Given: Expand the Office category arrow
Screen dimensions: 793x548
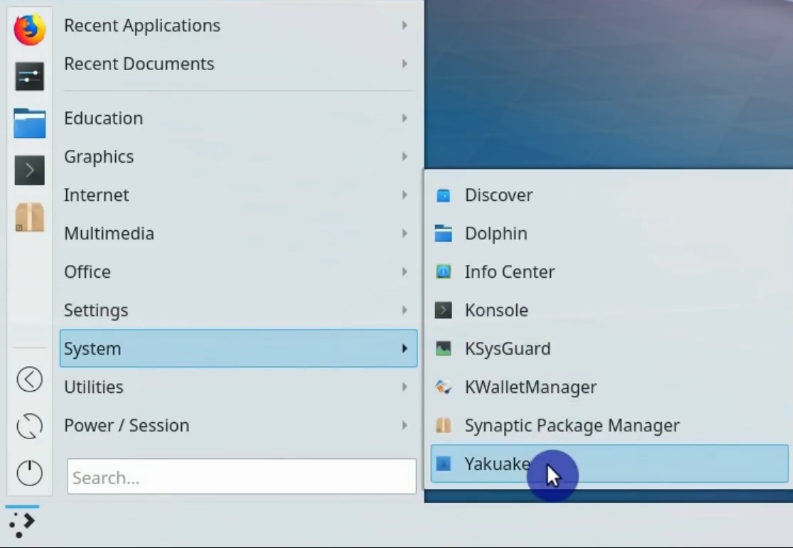Looking at the screenshot, I should point(405,271).
